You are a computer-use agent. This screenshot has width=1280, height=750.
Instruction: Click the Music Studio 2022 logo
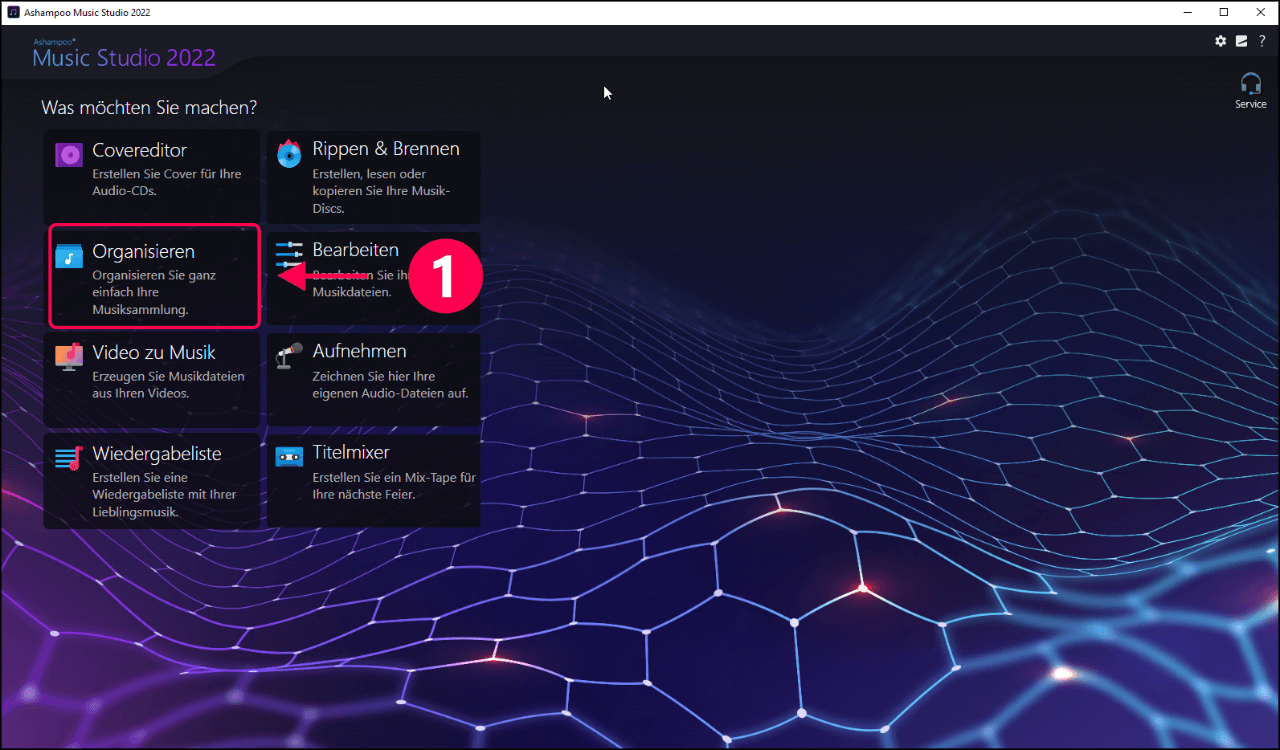123,54
